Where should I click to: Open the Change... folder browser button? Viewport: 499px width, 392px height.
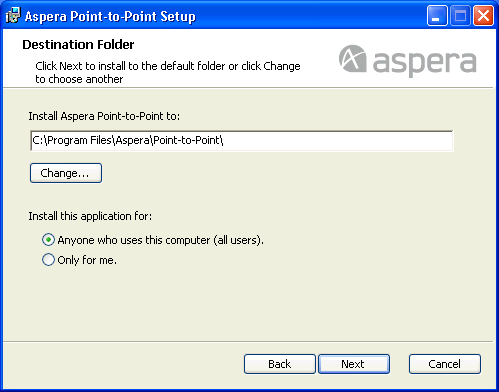(x=66, y=173)
